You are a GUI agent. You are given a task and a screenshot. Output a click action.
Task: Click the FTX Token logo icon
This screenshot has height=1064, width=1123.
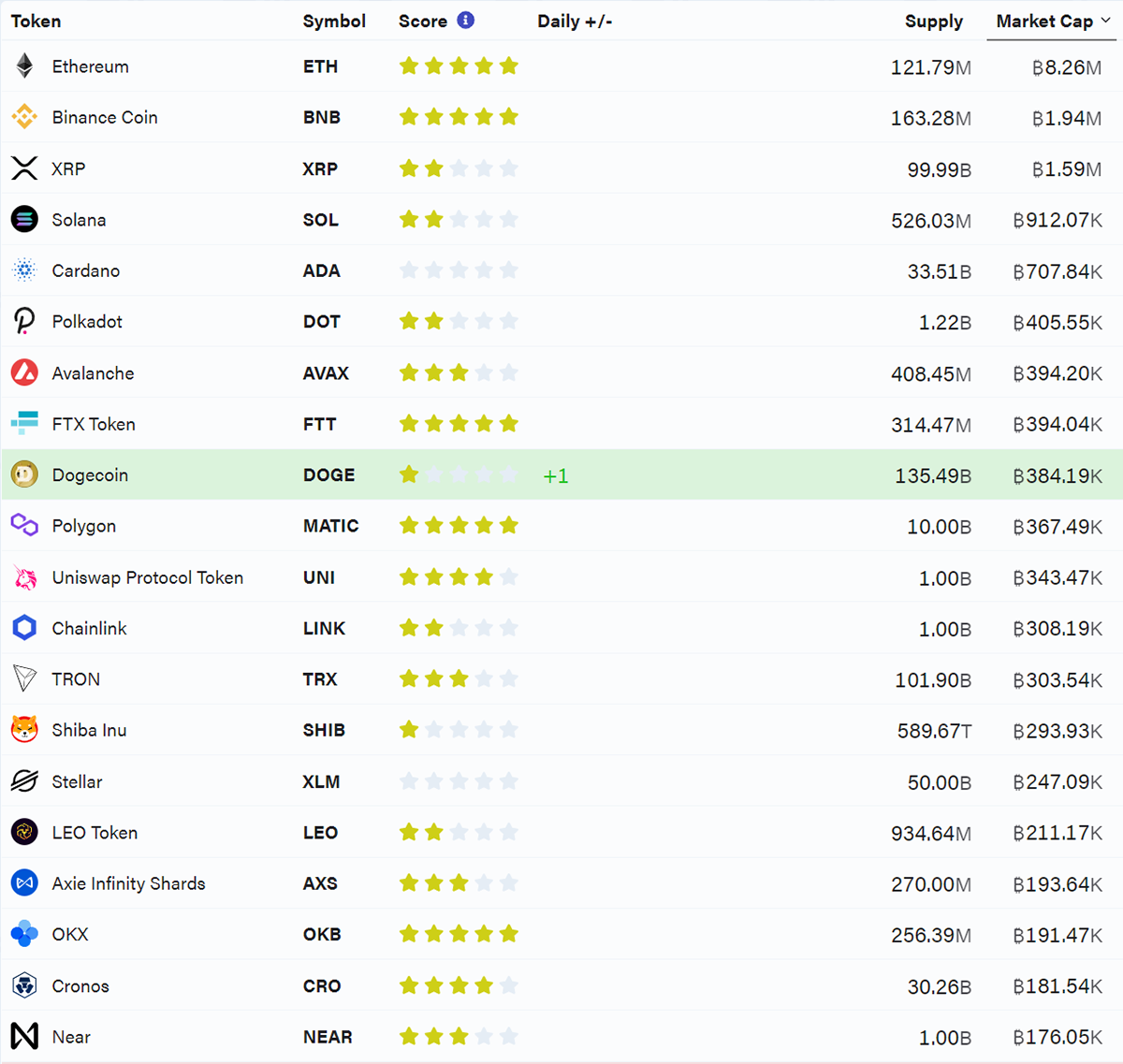click(x=24, y=423)
